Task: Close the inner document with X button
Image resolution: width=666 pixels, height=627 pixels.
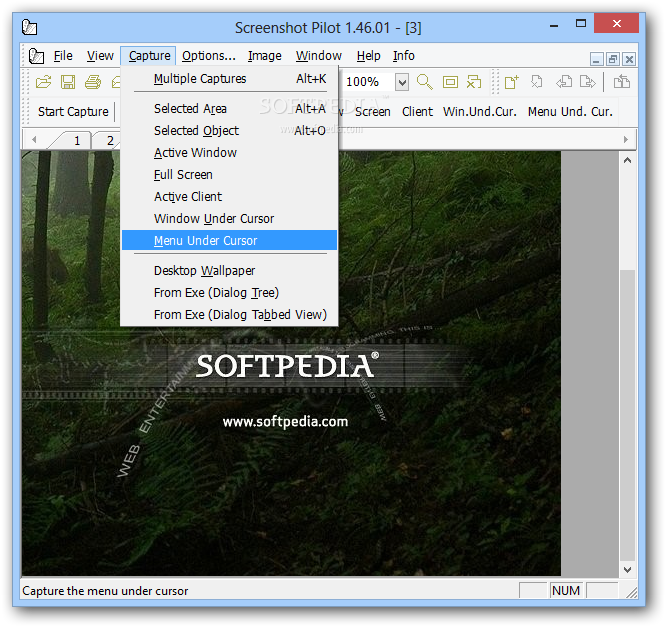Action: [629, 59]
